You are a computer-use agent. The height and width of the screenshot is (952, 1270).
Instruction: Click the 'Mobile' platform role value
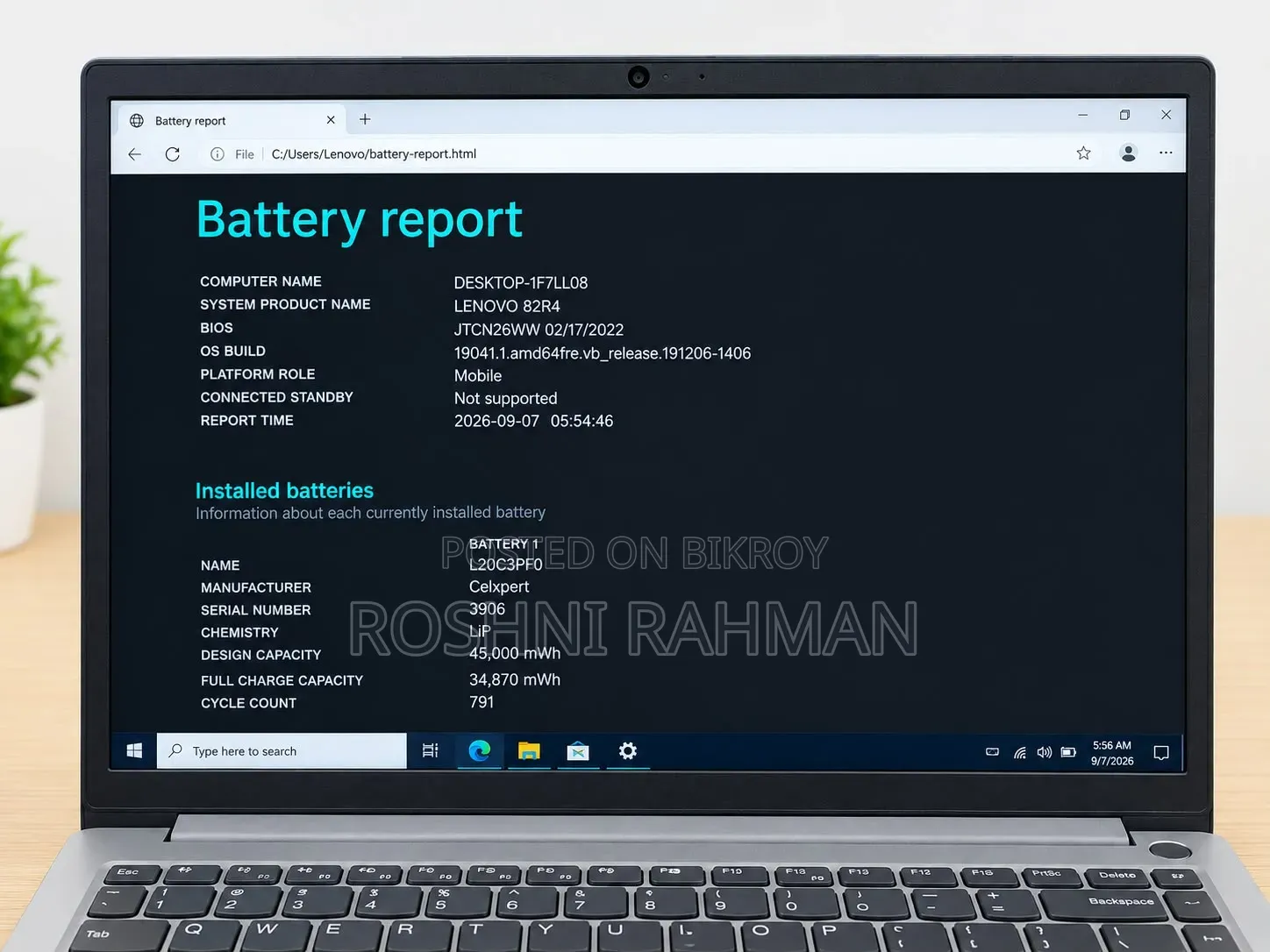click(478, 376)
